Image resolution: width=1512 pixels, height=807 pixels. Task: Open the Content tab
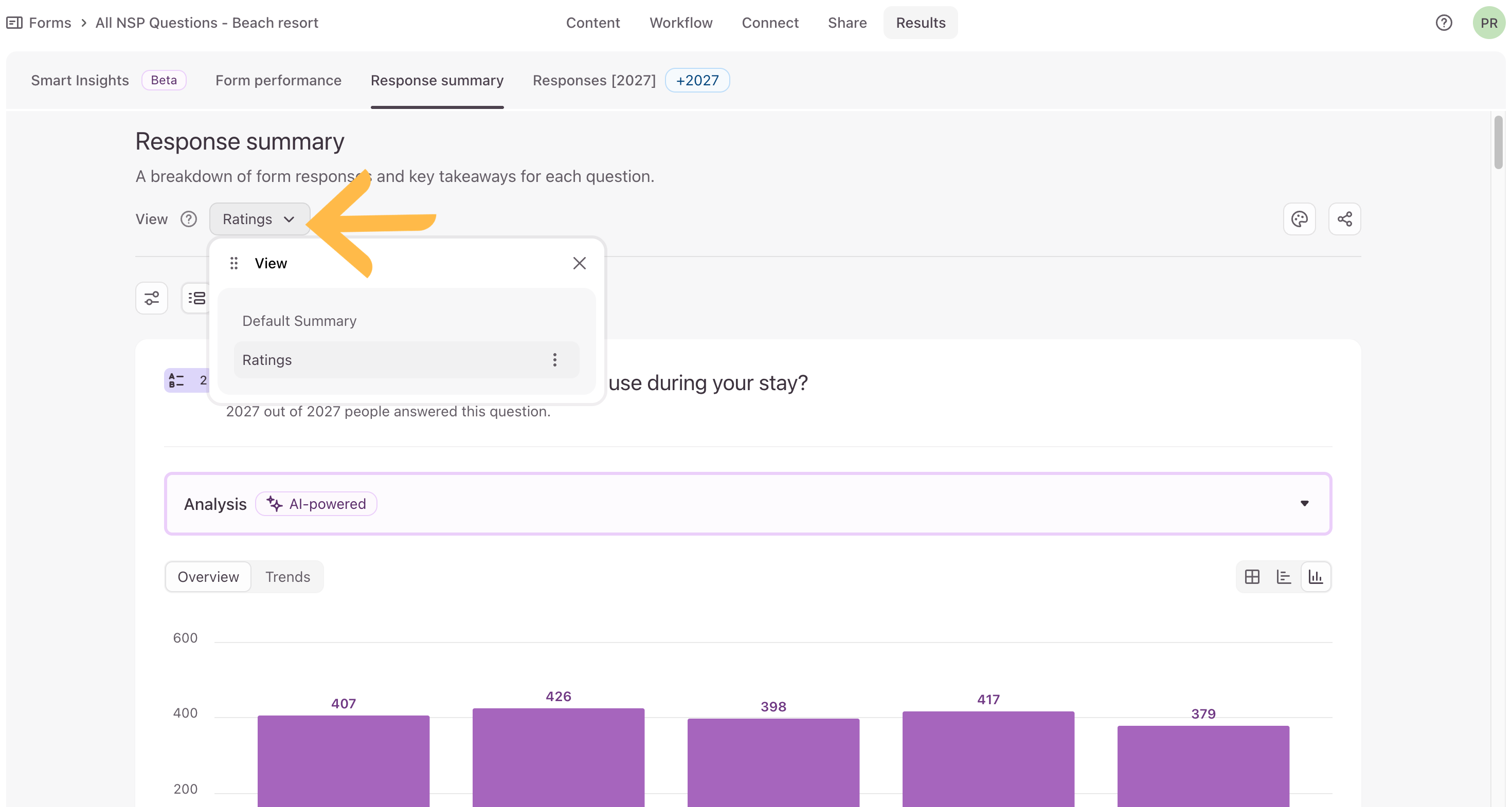pos(593,23)
